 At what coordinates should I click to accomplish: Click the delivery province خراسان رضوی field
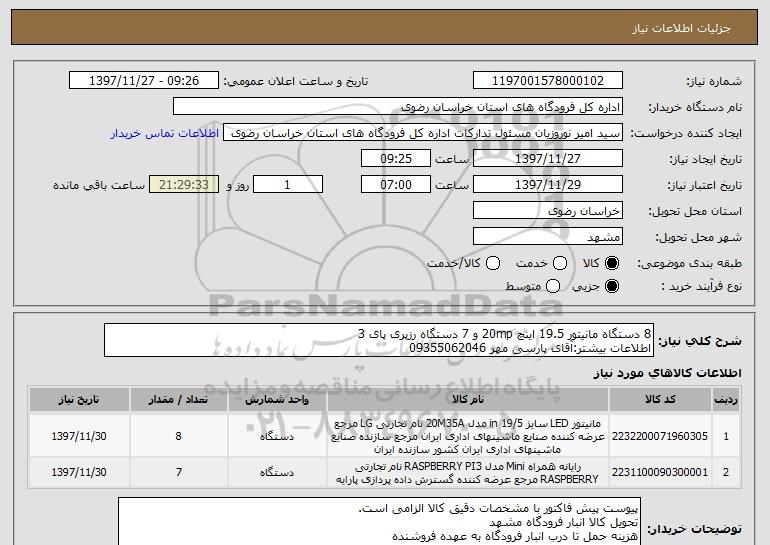pos(548,211)
